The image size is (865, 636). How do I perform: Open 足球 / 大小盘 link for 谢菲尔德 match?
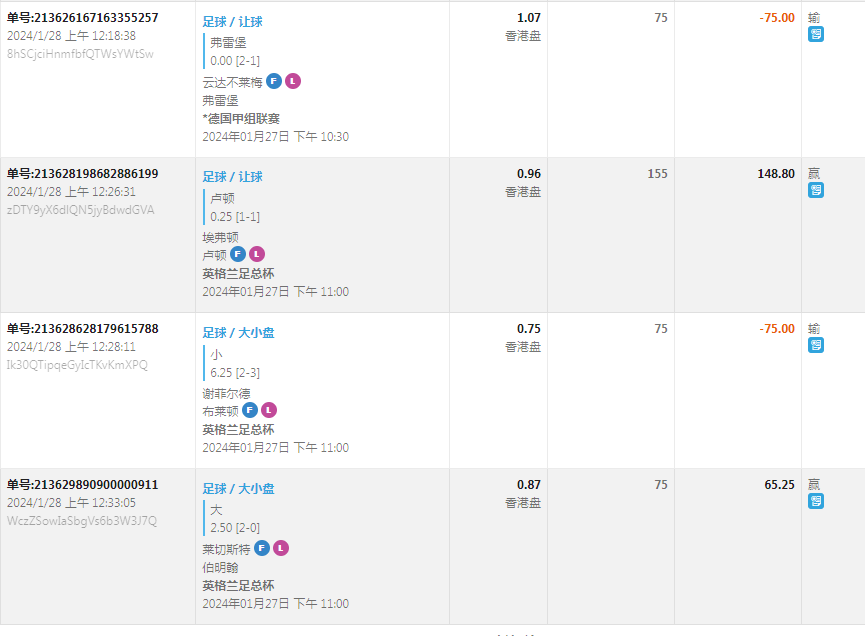(x=238, y=333)
